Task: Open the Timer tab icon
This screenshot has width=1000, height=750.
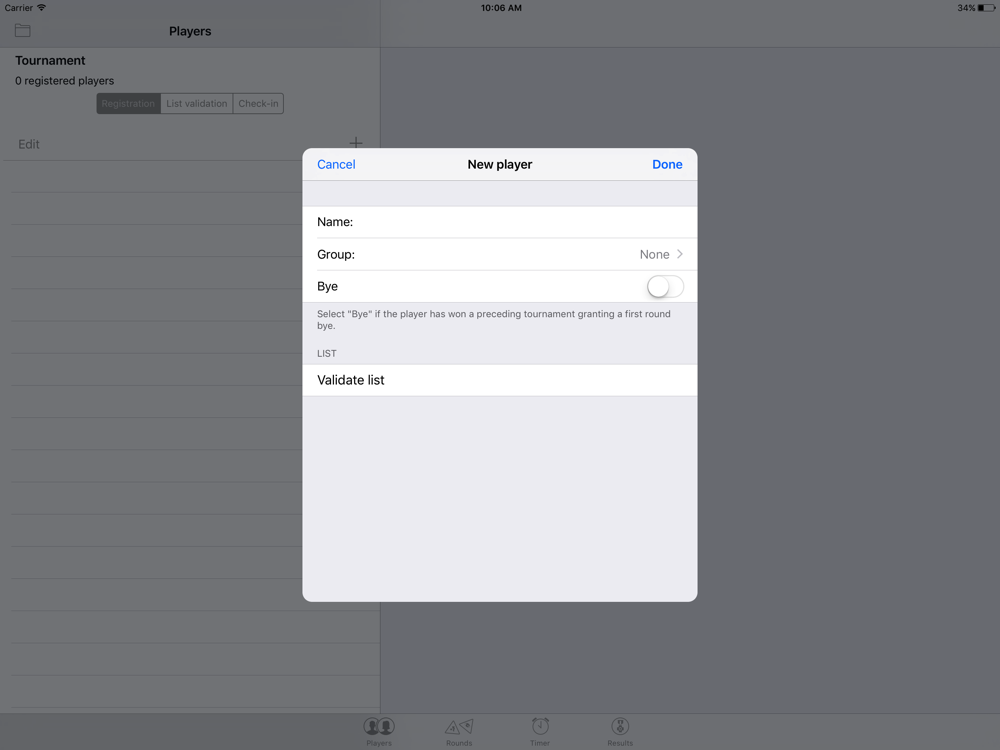Action: pos(540,732)
